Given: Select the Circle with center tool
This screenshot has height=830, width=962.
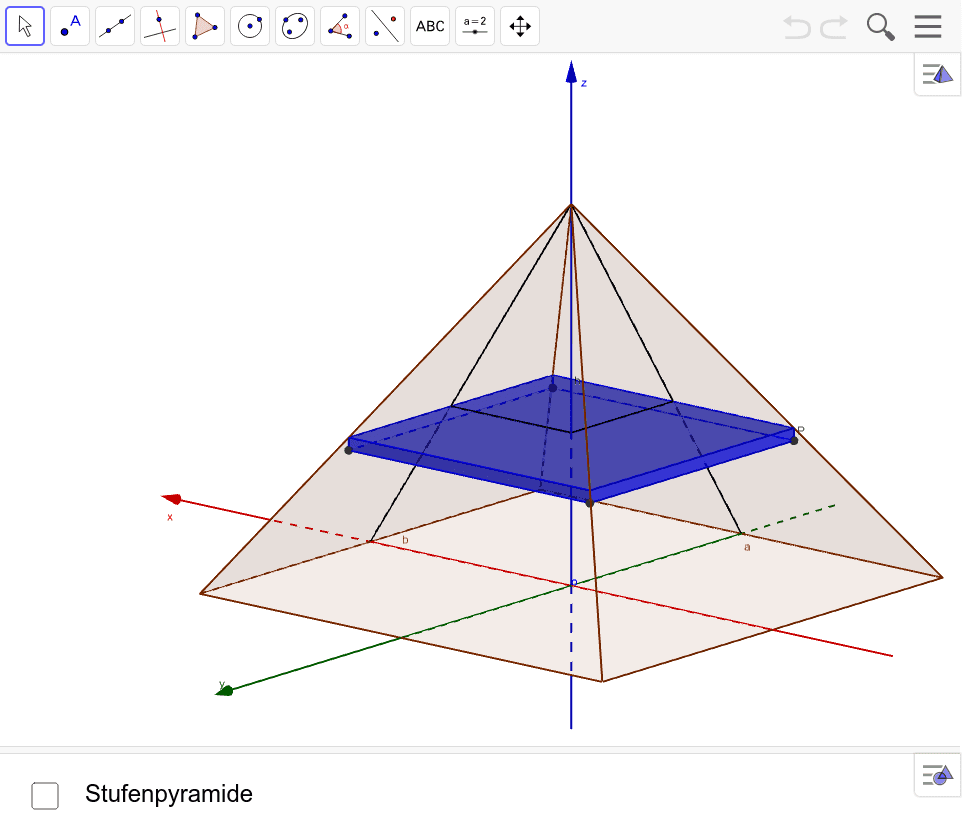Looking at the screenshot, I should click(x=250, y=25).
